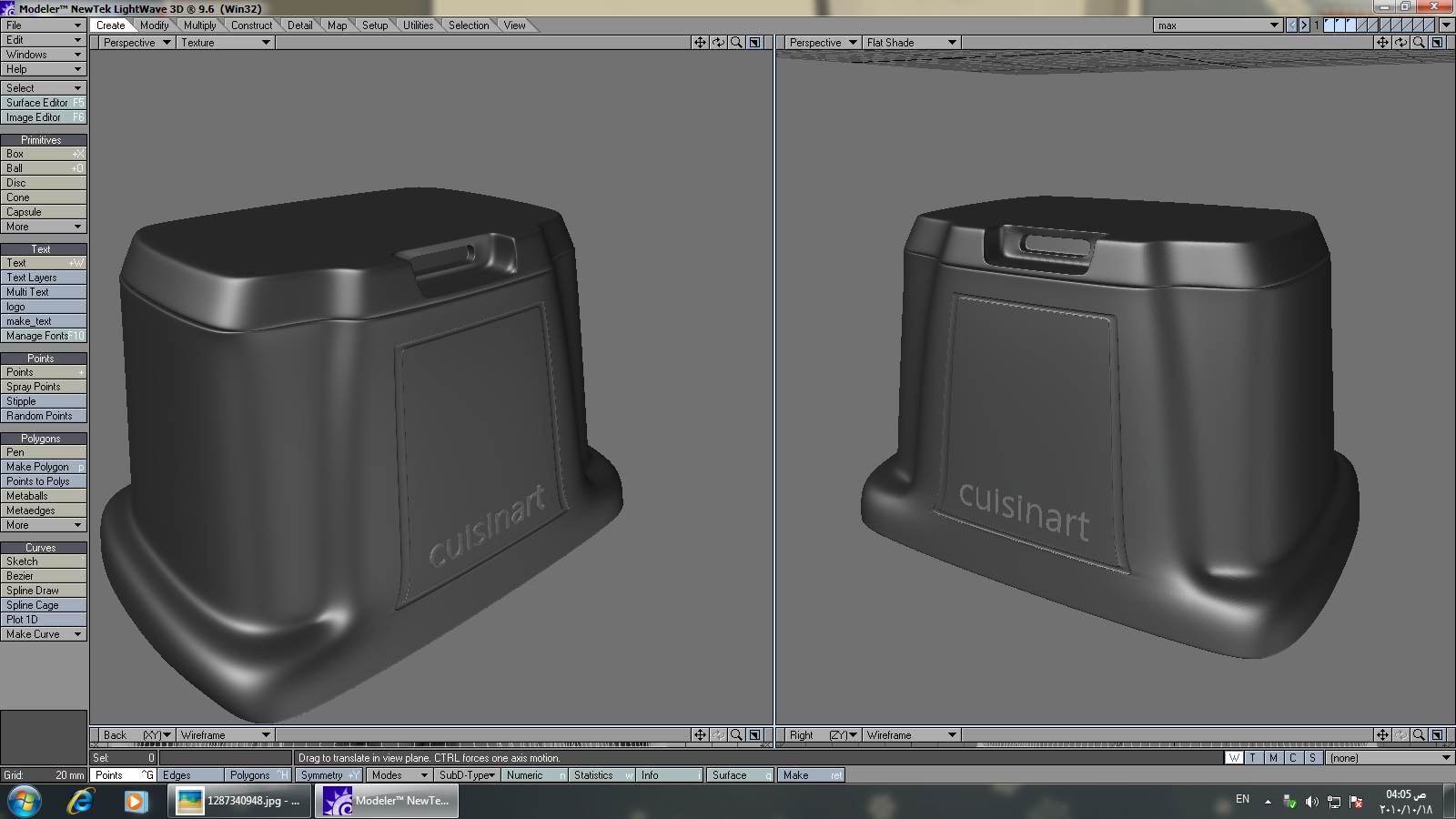Toggle C color map mode
This screenshot has height=819, width=1456.
click(x=1293, y=758)
